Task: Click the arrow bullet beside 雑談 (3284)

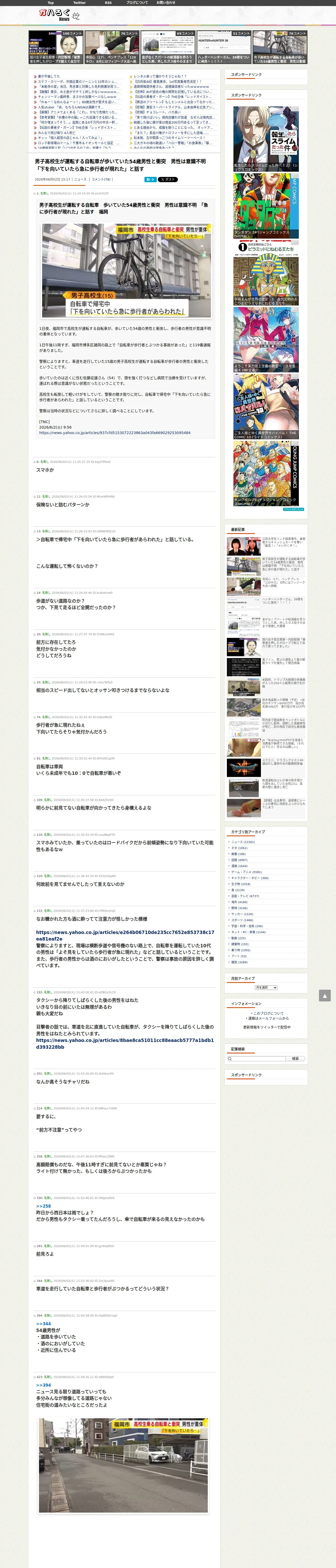Action: tap(229, 962)
